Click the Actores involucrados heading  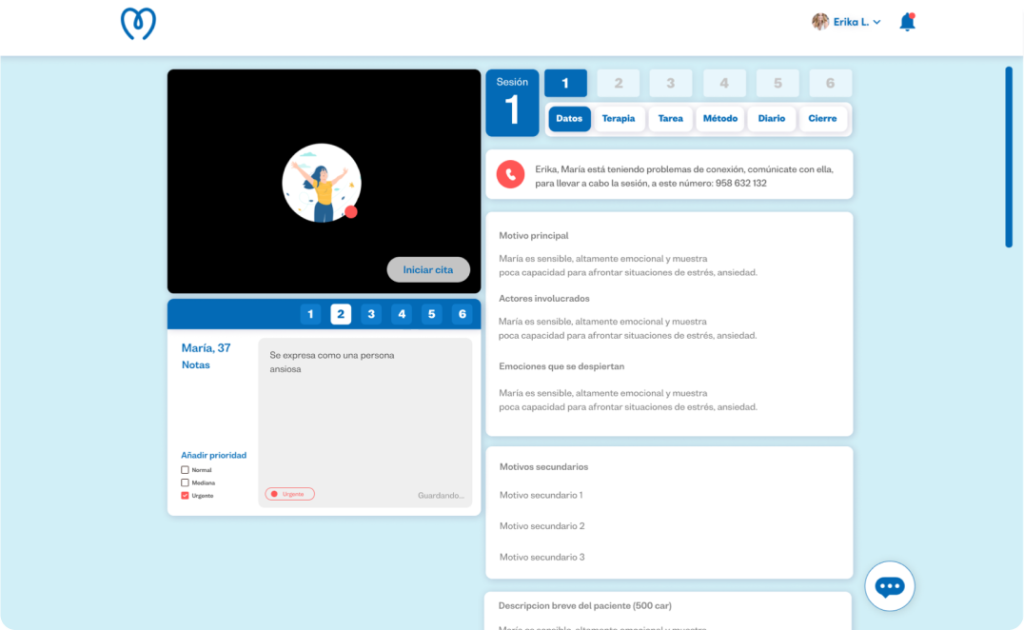tap(544, 298)
